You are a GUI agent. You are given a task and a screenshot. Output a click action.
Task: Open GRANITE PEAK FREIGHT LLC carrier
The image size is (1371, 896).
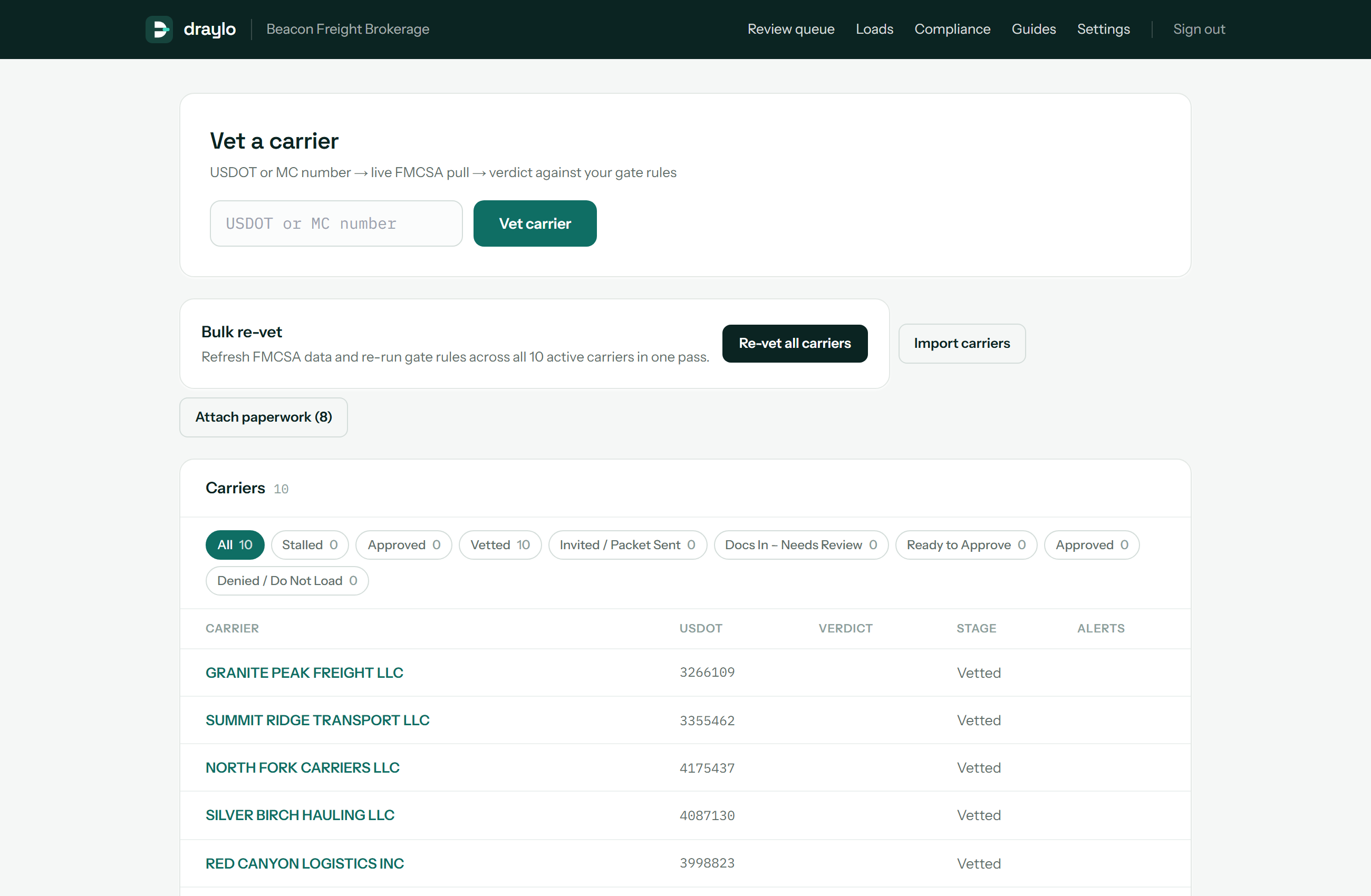tap(304, 673)
